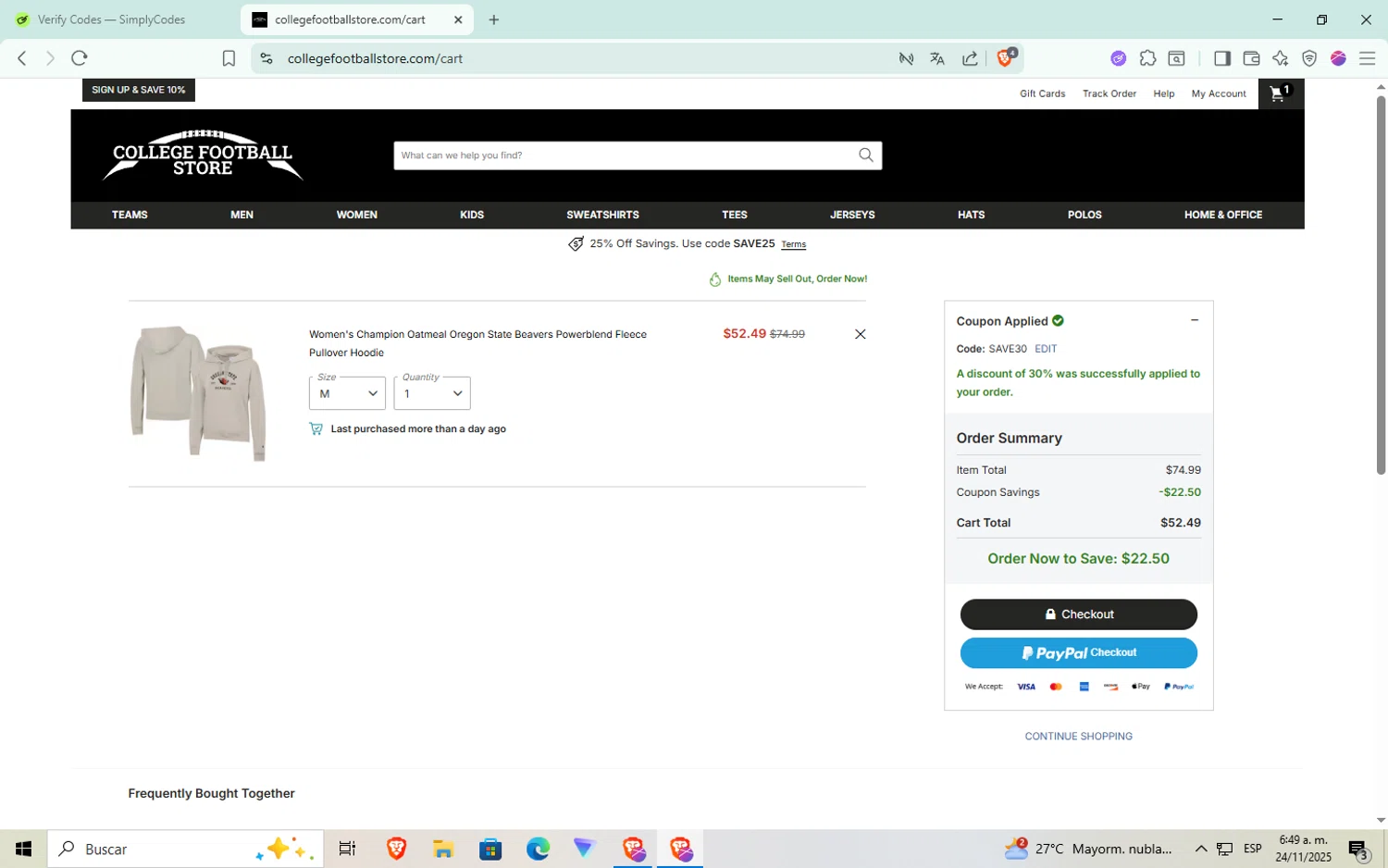Click the translate page icon
This screenshot has height=868, width=1388.
tap(937, 58)
